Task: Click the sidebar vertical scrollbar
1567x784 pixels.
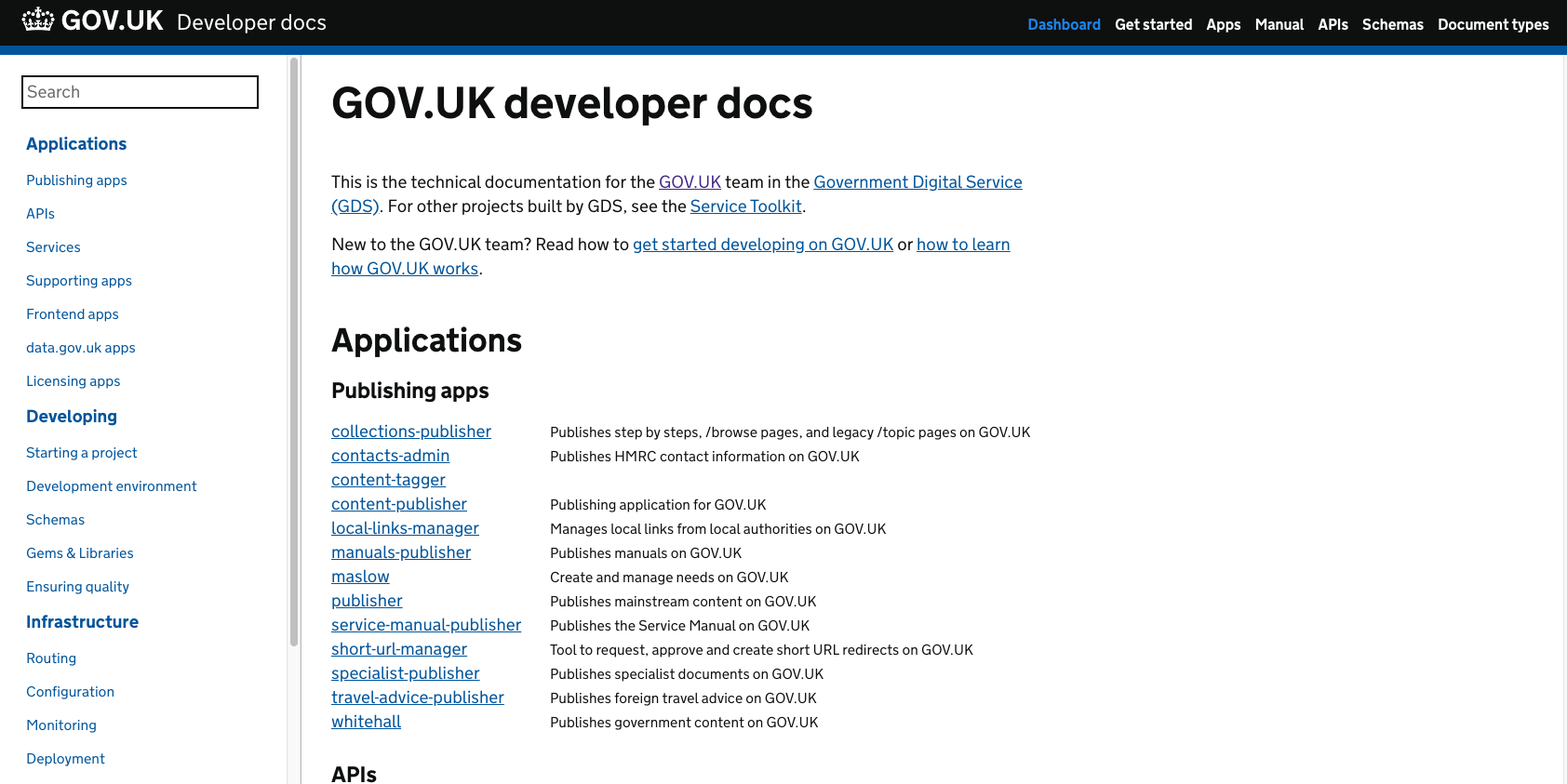Action: pos(294,352)
